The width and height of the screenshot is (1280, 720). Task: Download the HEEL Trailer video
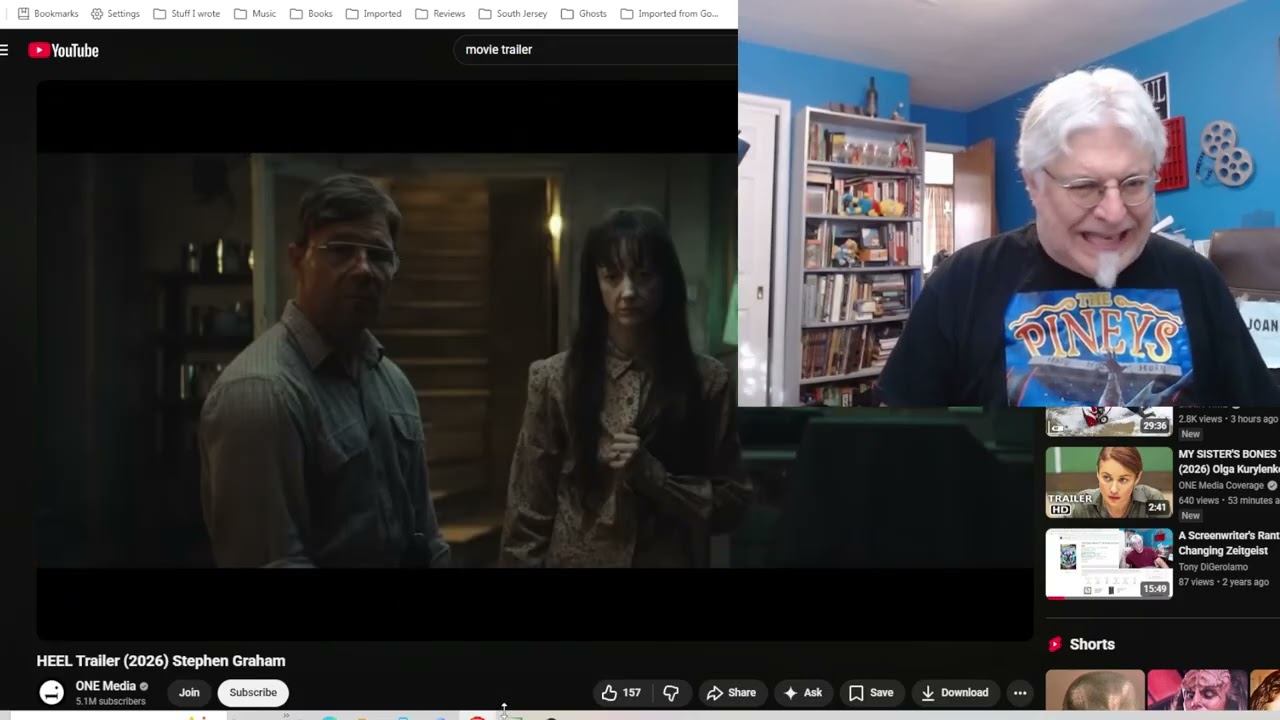pos(955,692)
